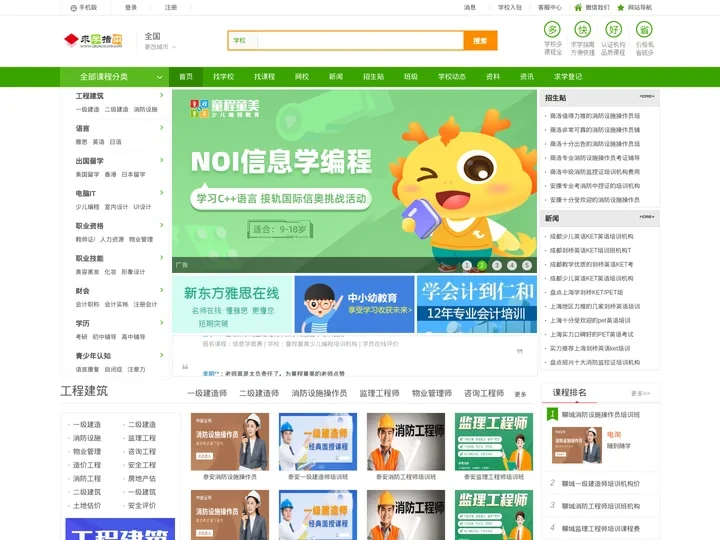Open the NOI信息学编程 main banner
The image size is (720, 540).
pyautogui.click(x=354, y=181)
